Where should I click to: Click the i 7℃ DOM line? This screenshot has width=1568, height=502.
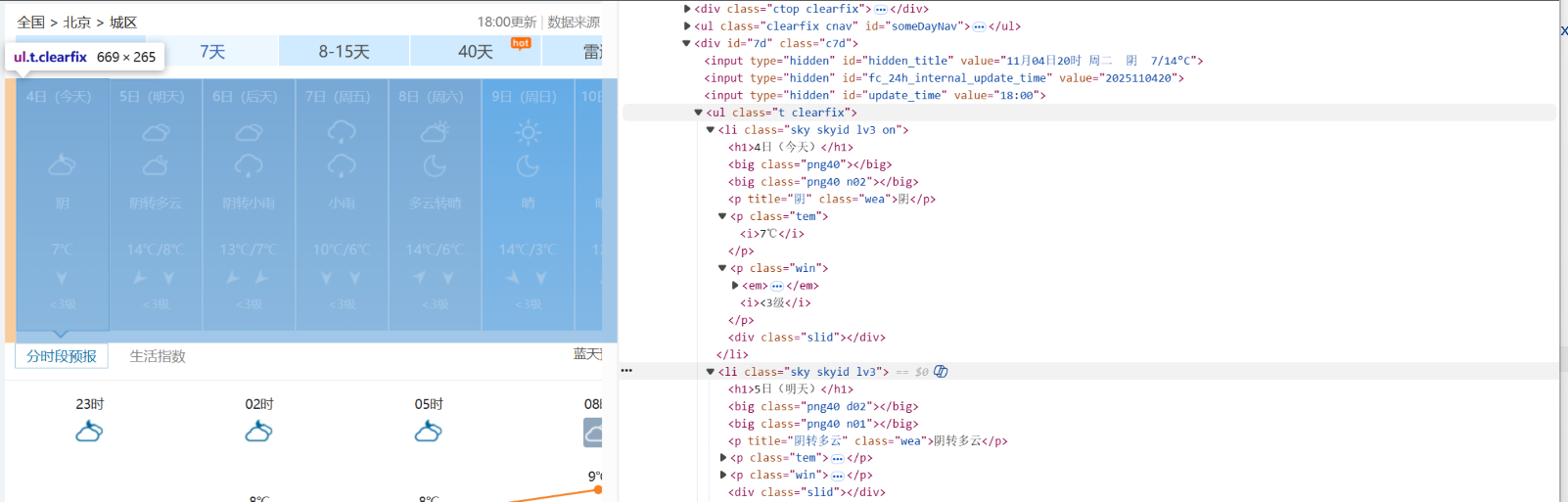click(772, 234)
